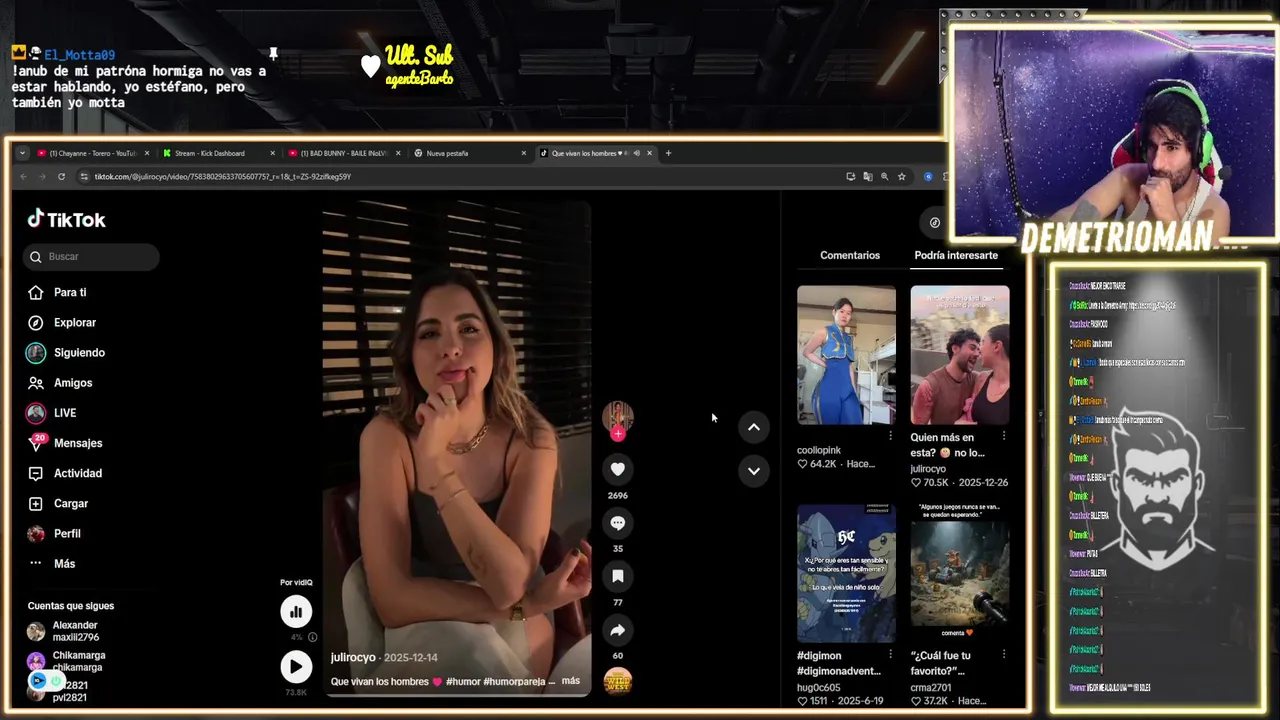Viewport: 1280px width, 720px height.
Task: Open options for '¿Cuál fue tu favorito?' video
Action: 1004,654
